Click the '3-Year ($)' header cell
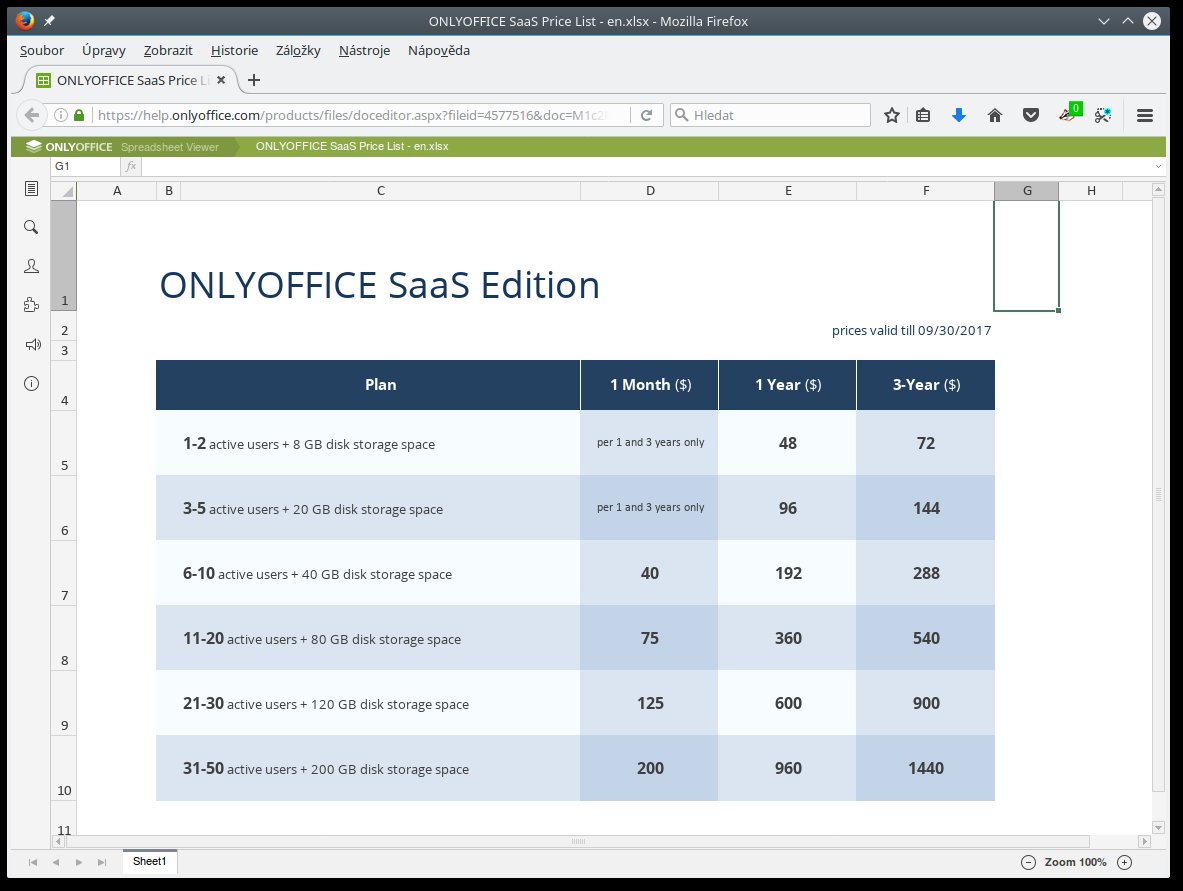The image size is (1183, 891). coord(926,385)
